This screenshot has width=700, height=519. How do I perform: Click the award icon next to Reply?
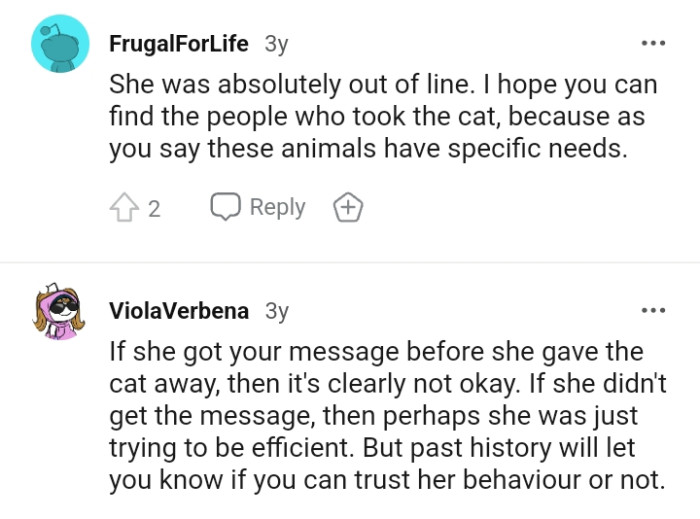[x=347, y=208]
